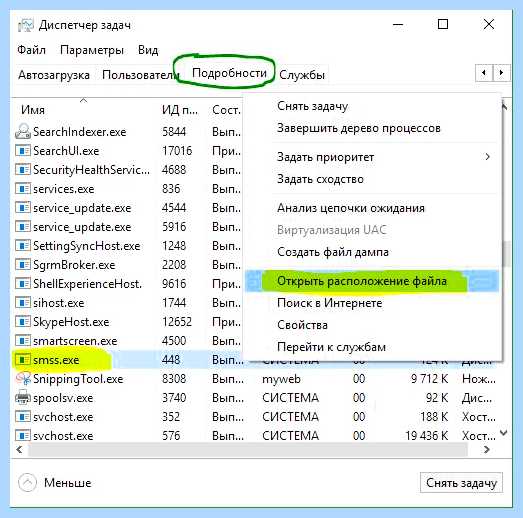Click the spoolsv.exe printer icon

tap(23, 398)
